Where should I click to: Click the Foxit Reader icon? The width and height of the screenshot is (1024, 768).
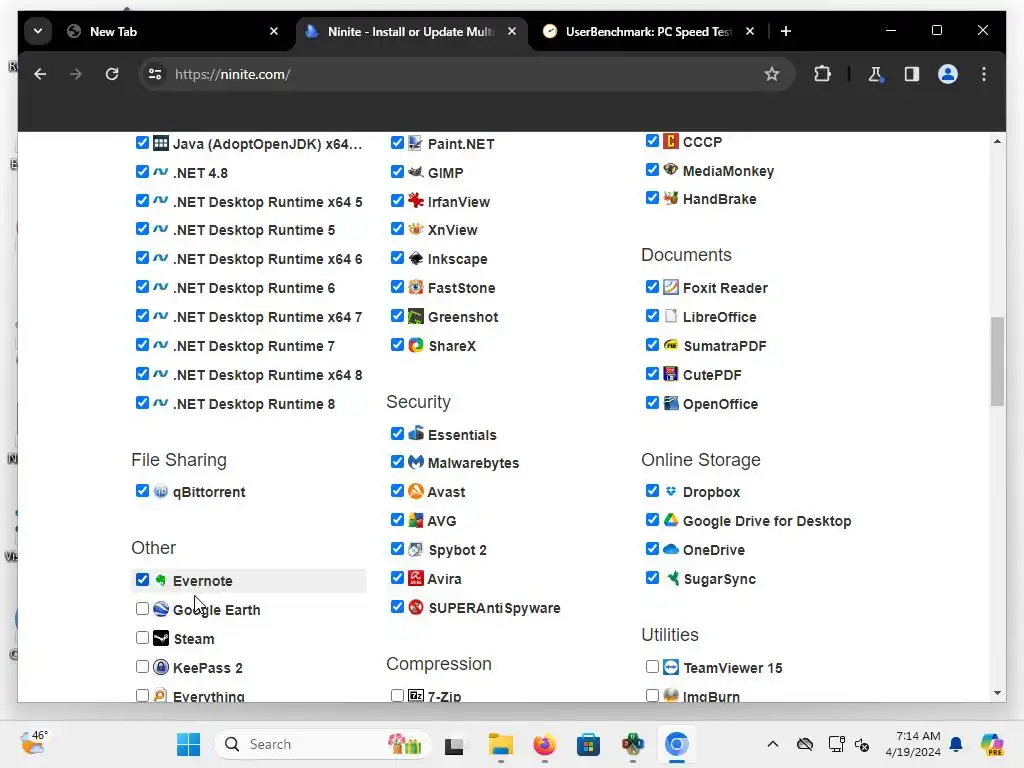point(671,287)
